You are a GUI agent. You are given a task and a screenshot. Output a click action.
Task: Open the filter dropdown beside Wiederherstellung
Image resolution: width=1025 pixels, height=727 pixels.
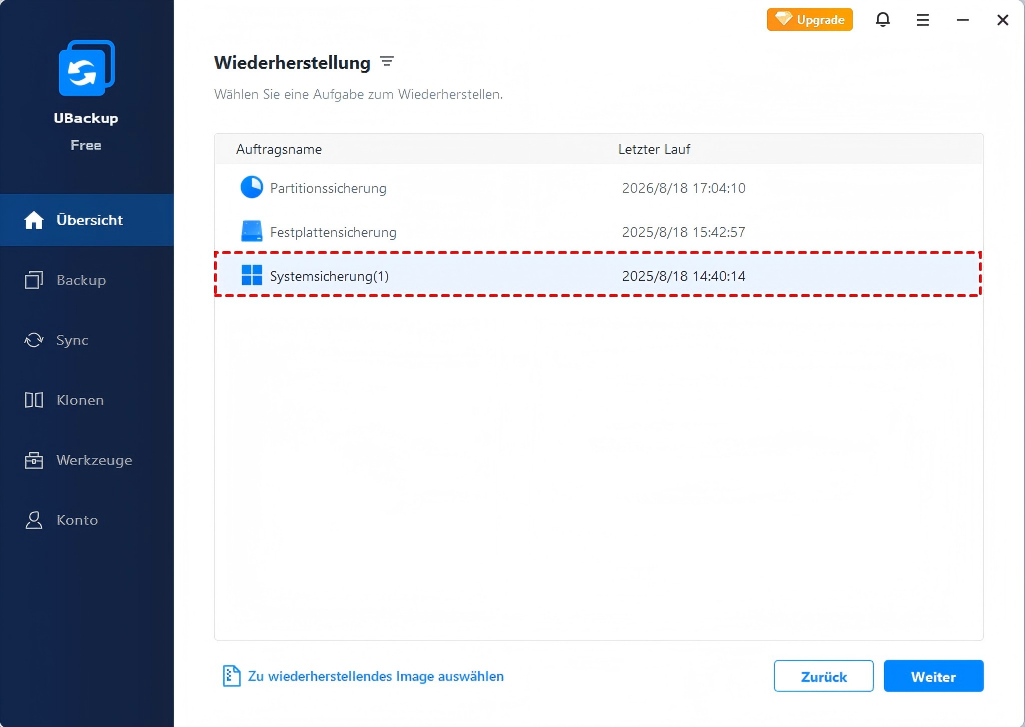coord(387,62)
